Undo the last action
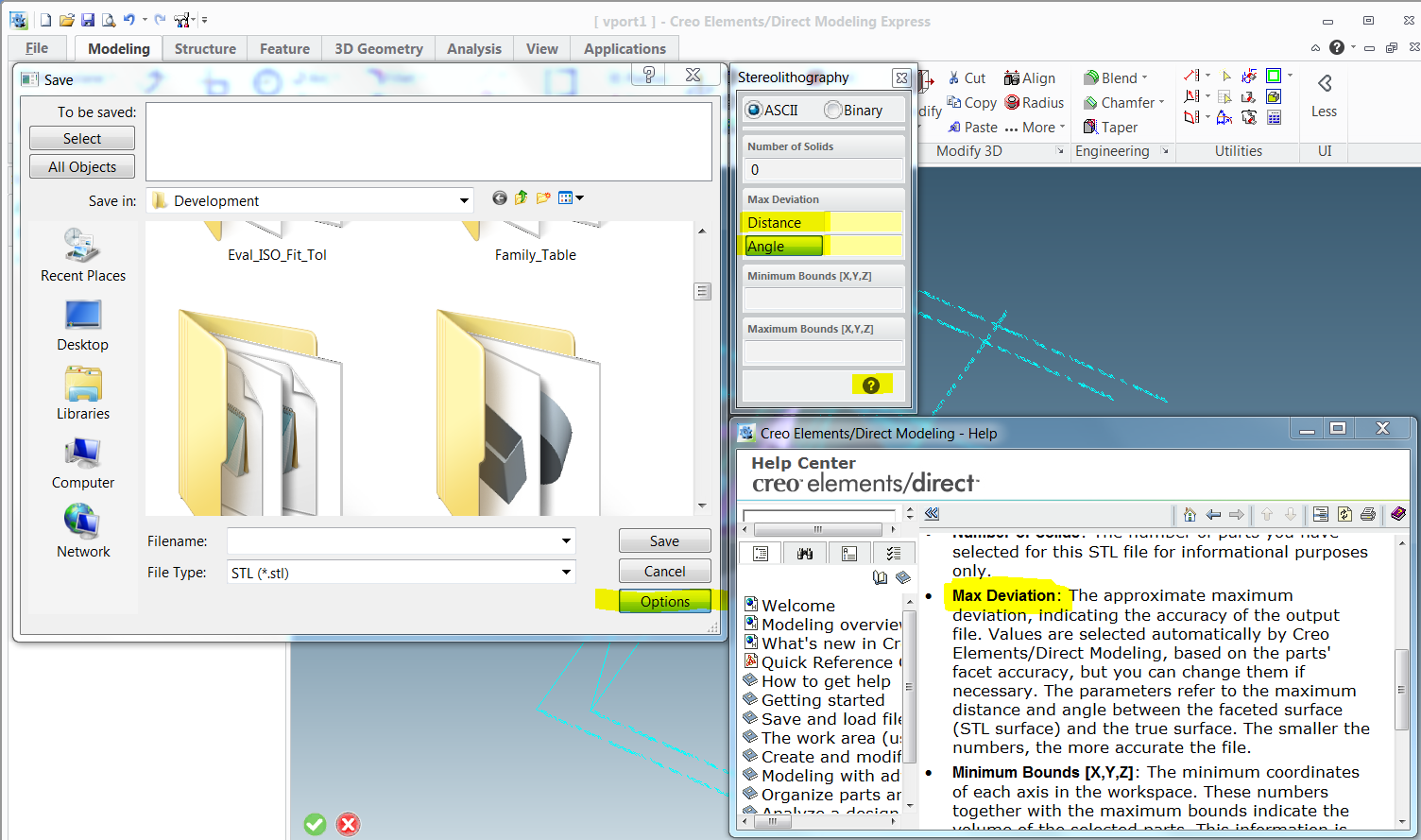 pos(128,20)
